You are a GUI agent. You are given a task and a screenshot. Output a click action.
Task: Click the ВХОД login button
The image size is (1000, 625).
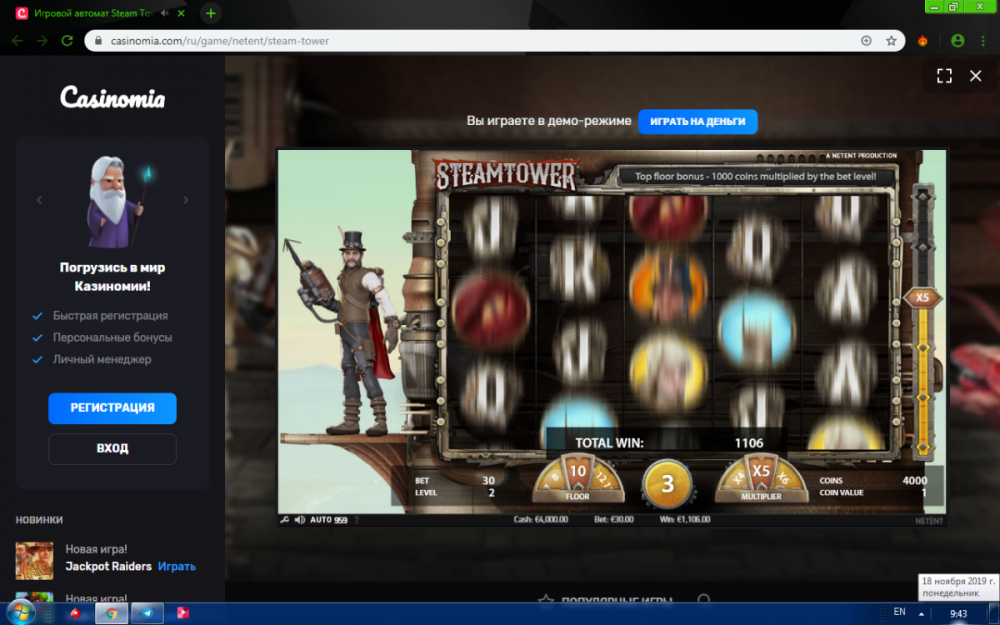click(x=112, y=449)
